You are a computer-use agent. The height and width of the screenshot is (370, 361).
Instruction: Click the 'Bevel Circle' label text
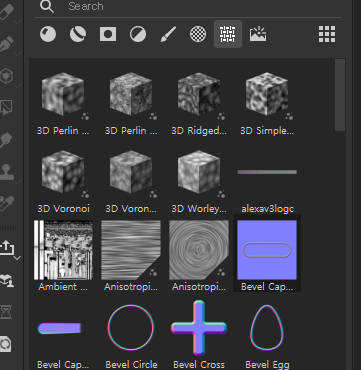131,365
